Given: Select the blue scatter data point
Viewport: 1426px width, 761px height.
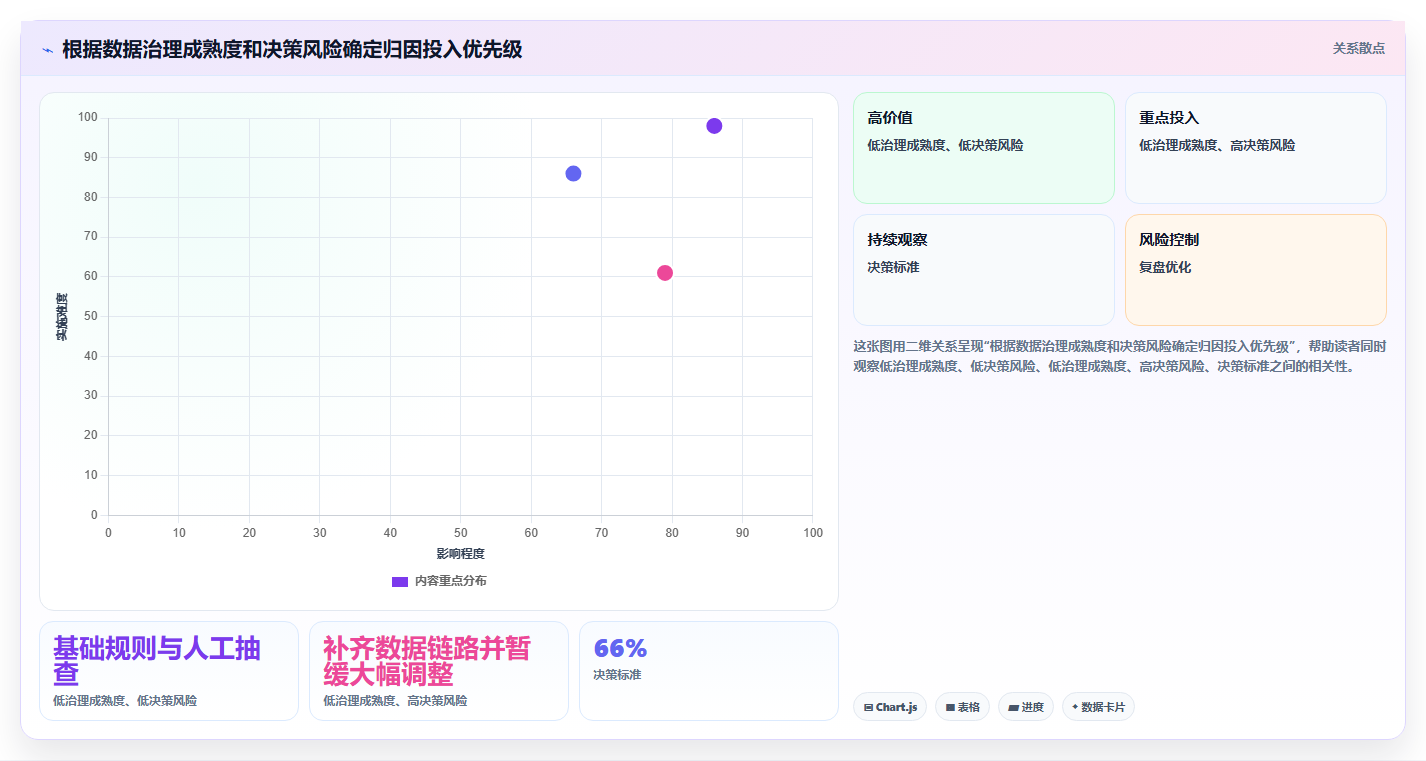Looking at the screenshot, I should tap(573, 174).
